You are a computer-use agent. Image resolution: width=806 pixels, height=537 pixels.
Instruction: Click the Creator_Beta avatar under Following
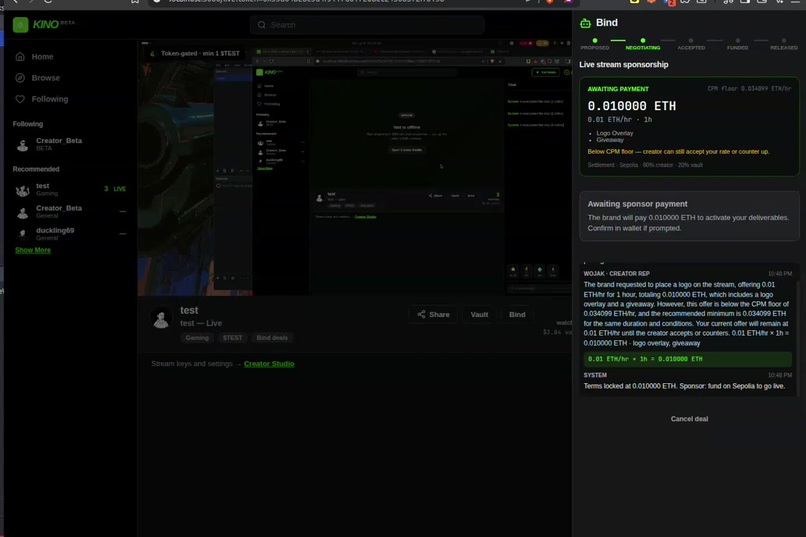point(22,144)
